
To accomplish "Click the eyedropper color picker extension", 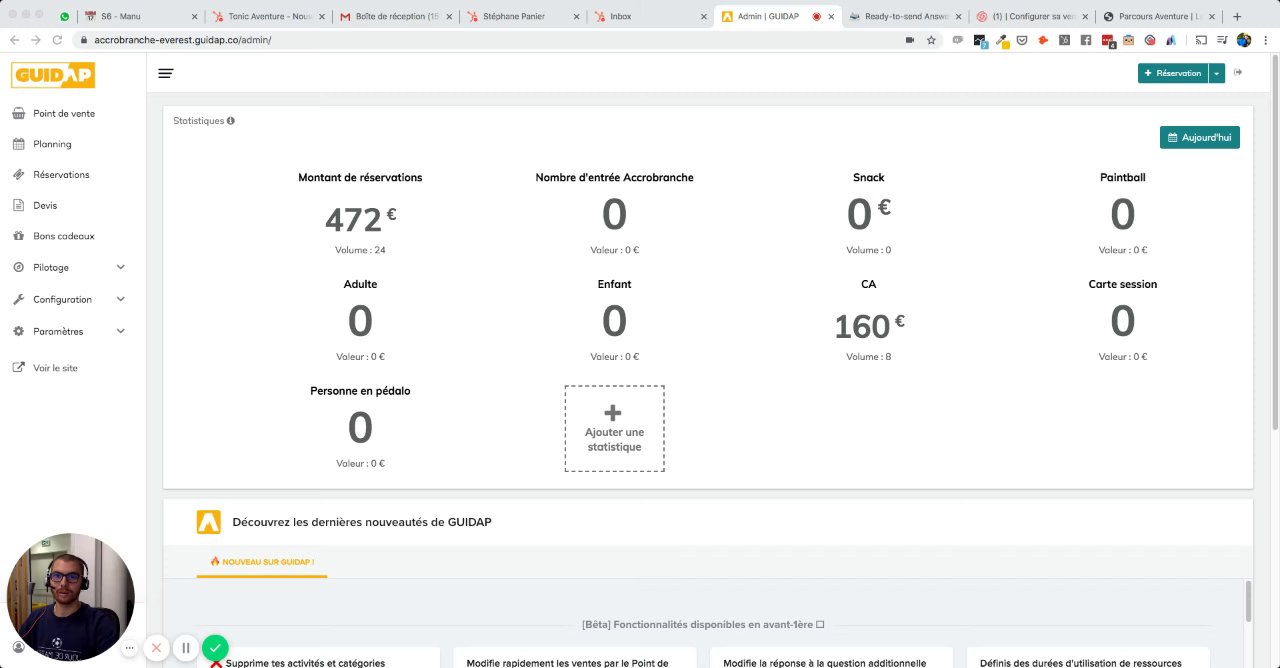I will click(1001, 40).
